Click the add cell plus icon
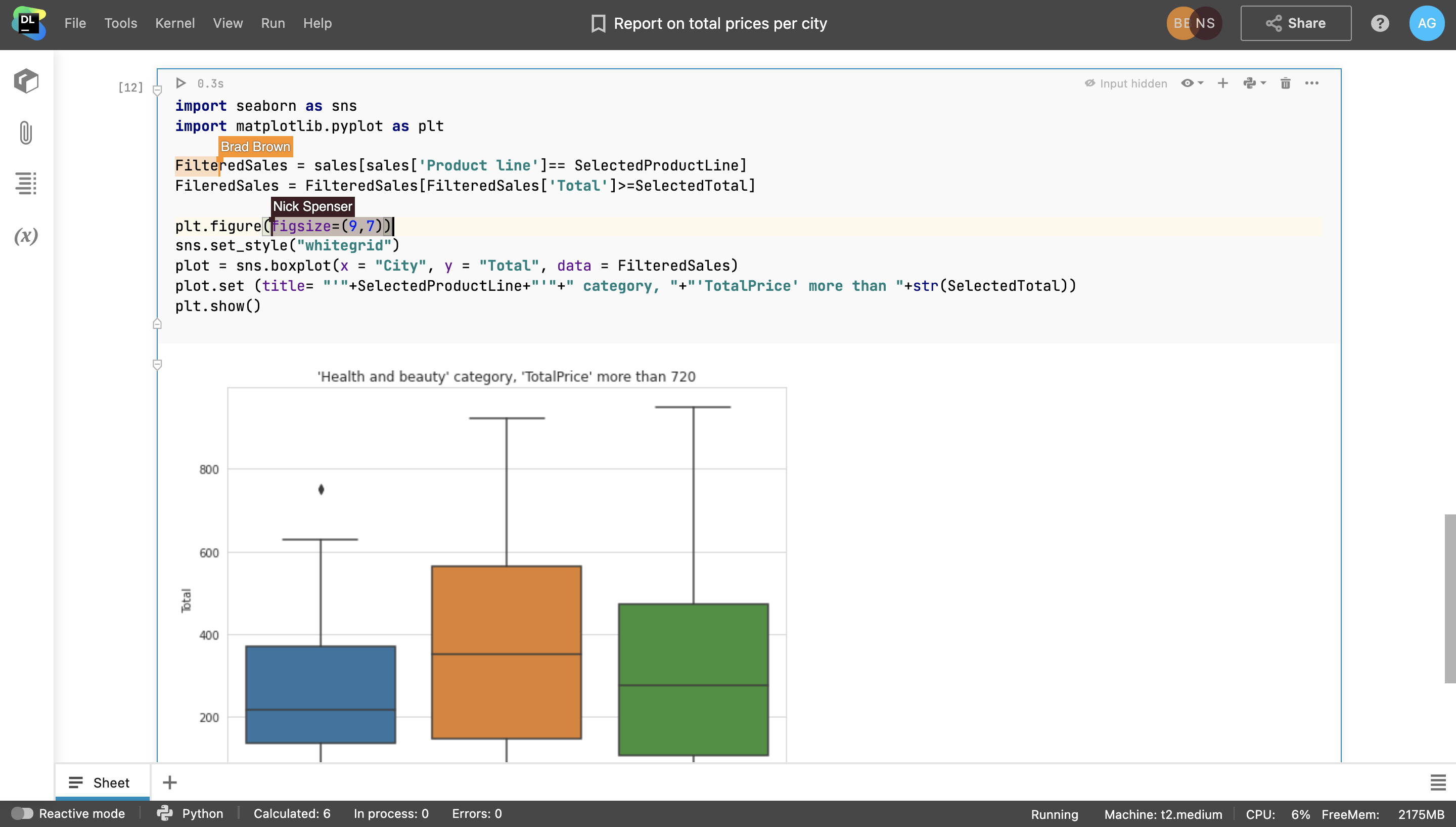Viewport: 1456px width, 827px height. coord(1223,83)
